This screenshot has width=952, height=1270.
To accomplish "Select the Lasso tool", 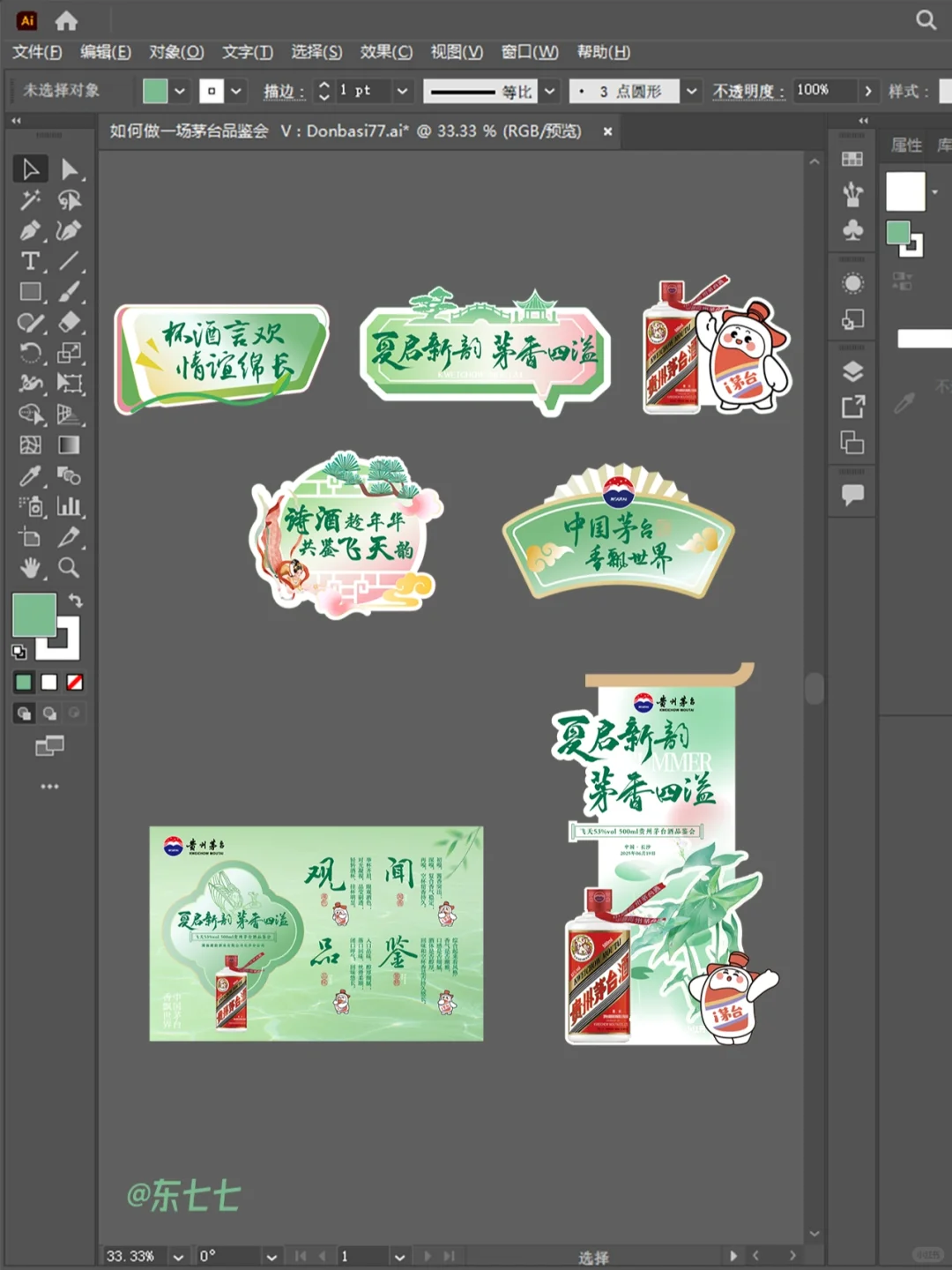I will 69,200.
